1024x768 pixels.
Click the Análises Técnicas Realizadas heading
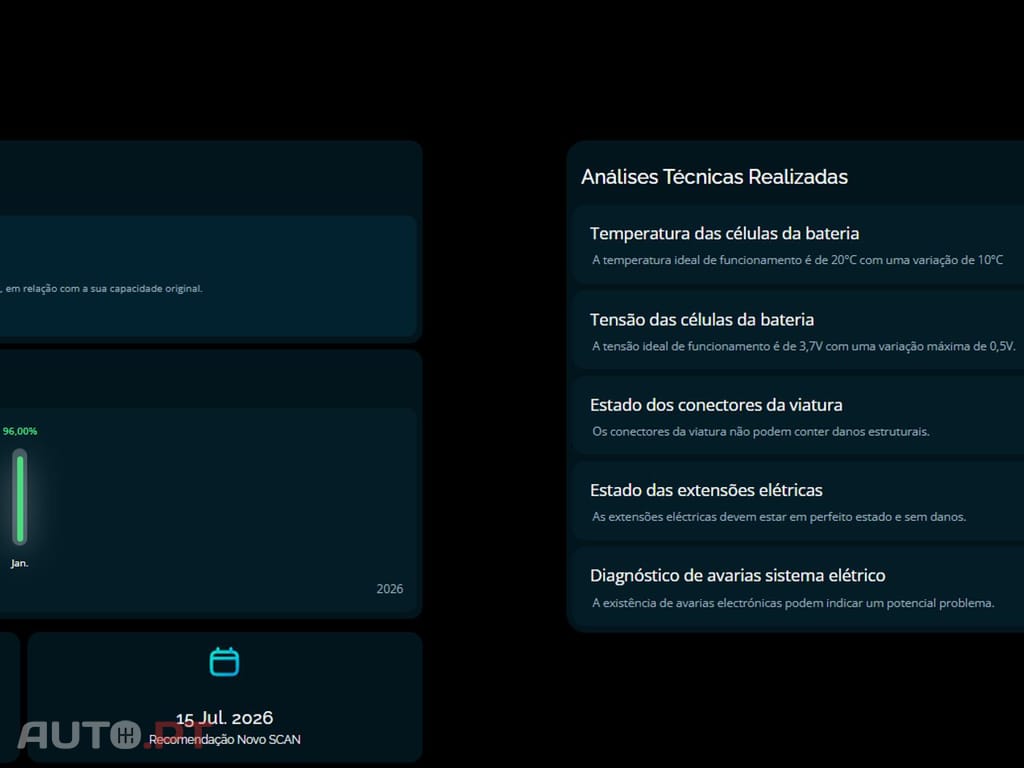(x=714, y=177)
